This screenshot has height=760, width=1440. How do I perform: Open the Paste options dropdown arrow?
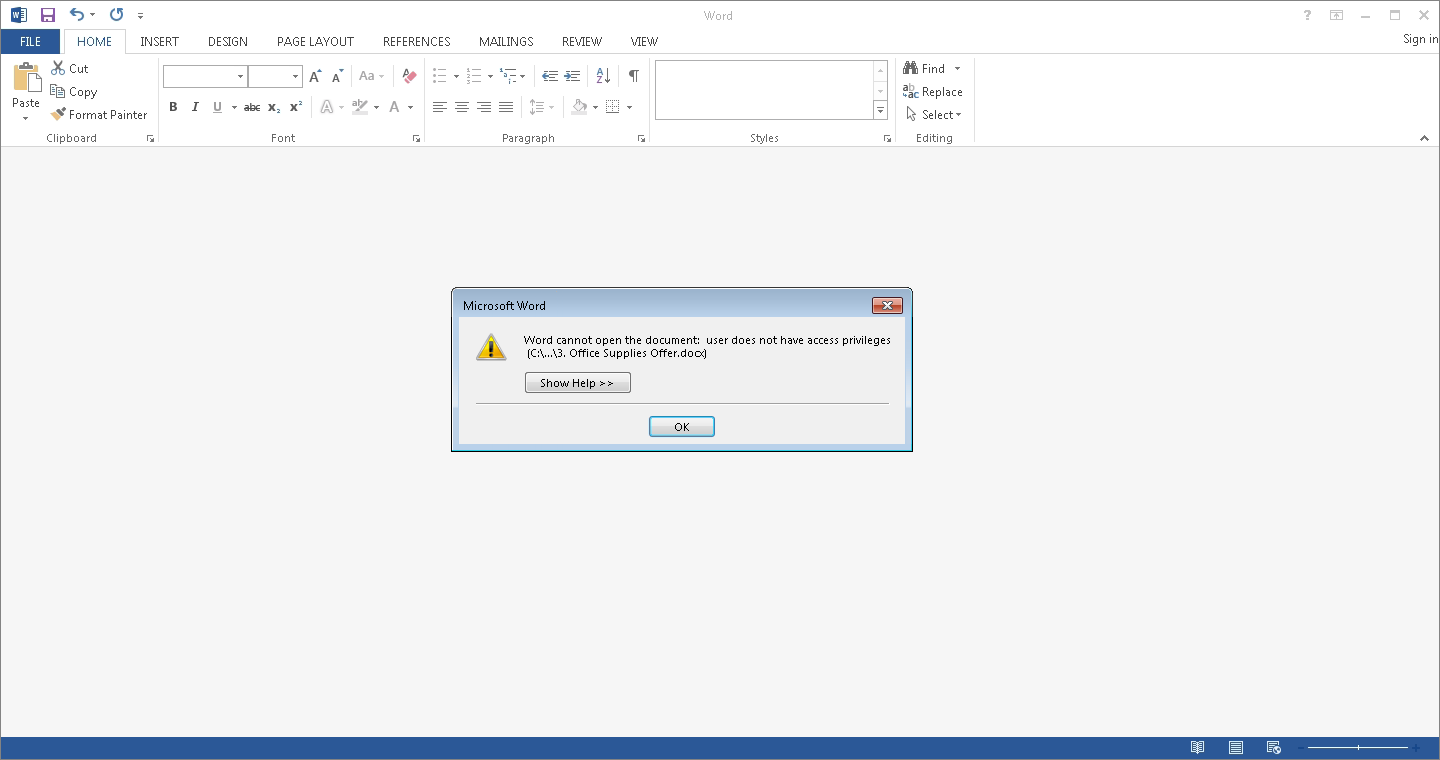click(26, 118)
